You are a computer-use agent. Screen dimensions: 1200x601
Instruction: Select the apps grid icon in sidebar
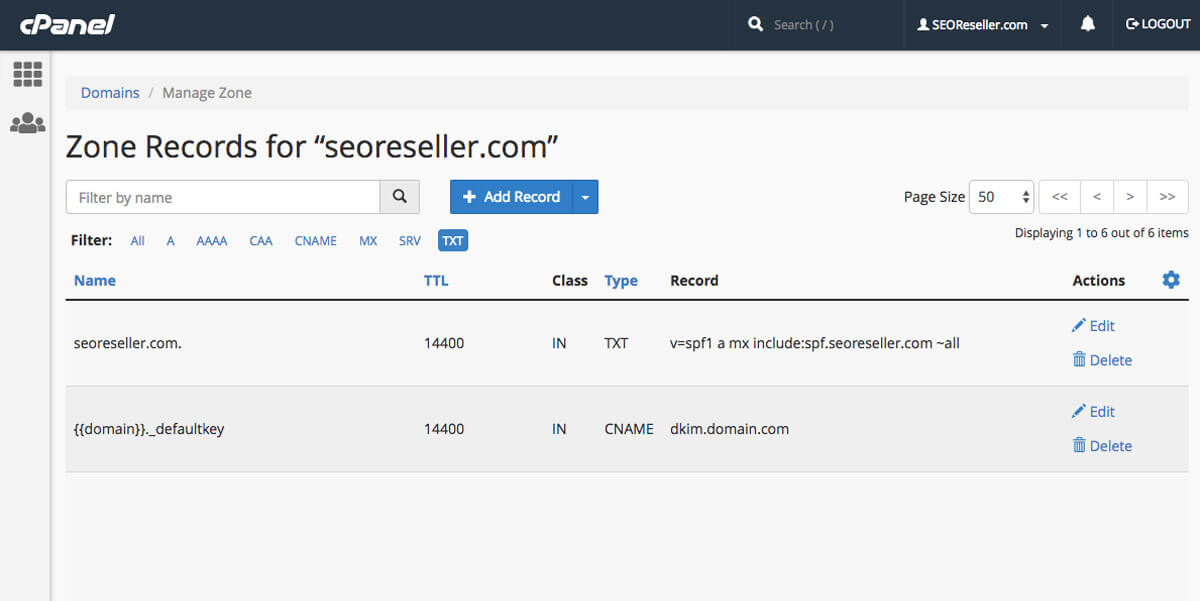(27, 74)
